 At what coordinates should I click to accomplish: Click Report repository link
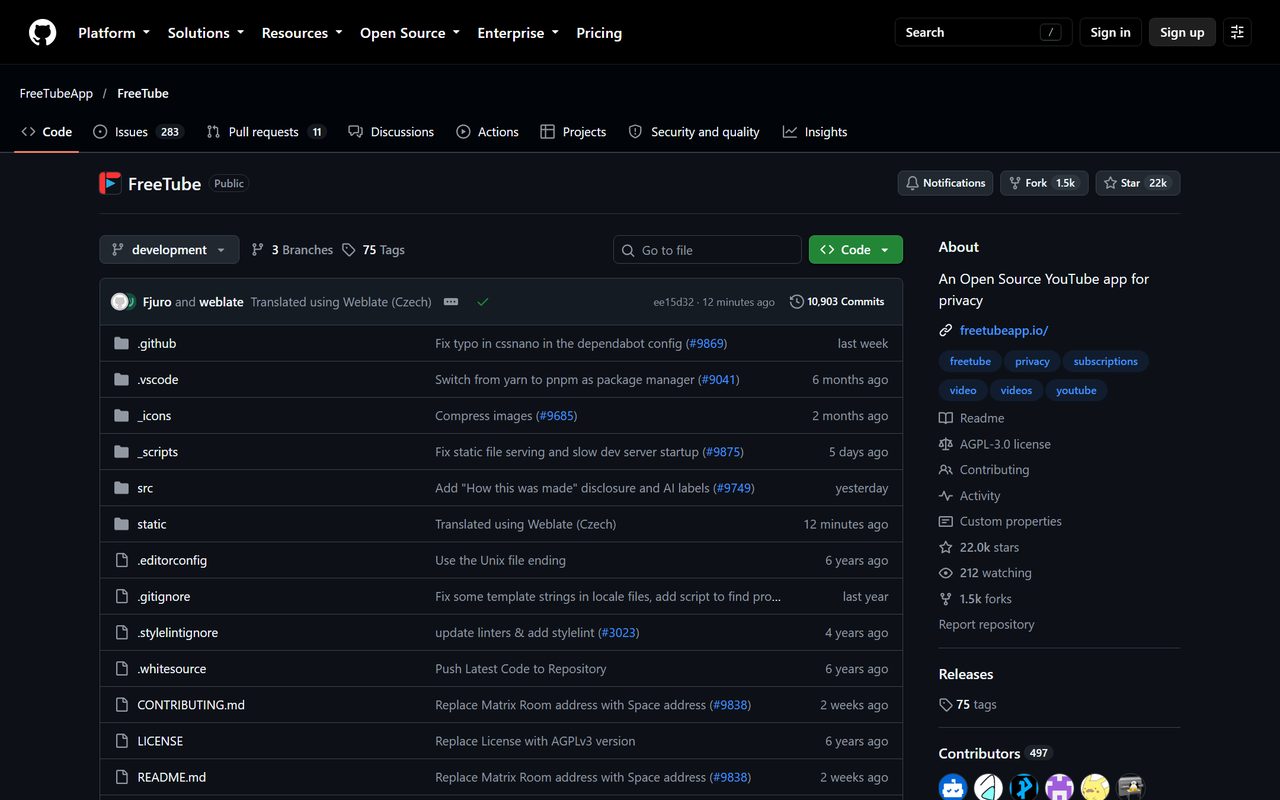point(986,624)
